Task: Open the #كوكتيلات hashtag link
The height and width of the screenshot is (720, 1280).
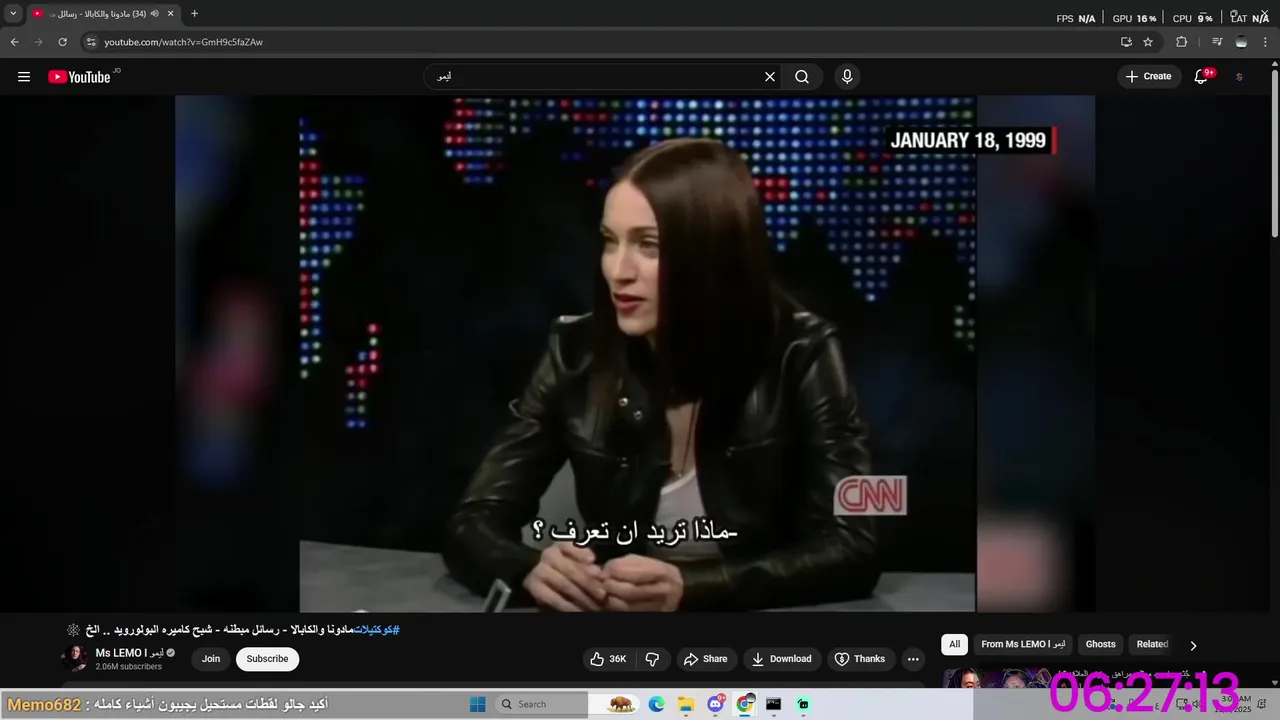Action: [x=377, y=630]
